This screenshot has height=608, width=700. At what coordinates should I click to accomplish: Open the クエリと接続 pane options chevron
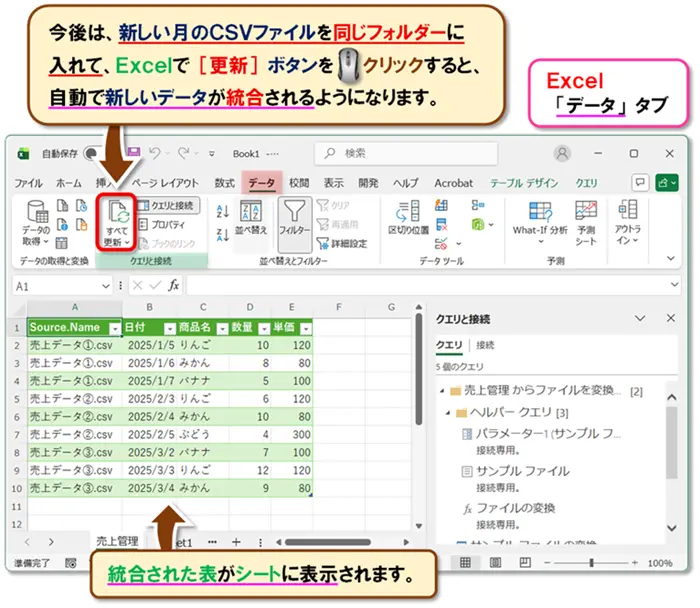(x=640, y=318)
